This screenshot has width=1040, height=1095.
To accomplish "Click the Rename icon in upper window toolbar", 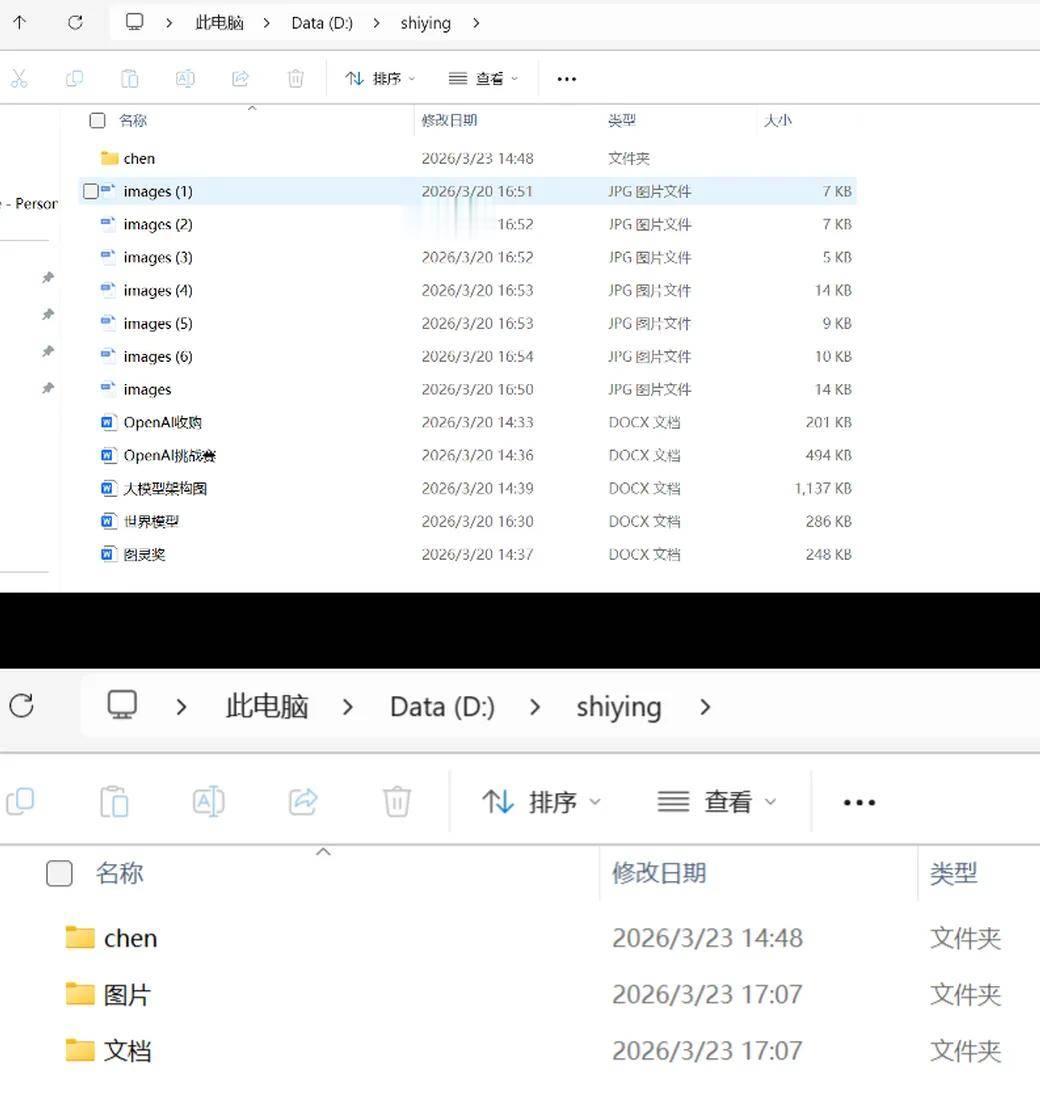I will [185, 78].
